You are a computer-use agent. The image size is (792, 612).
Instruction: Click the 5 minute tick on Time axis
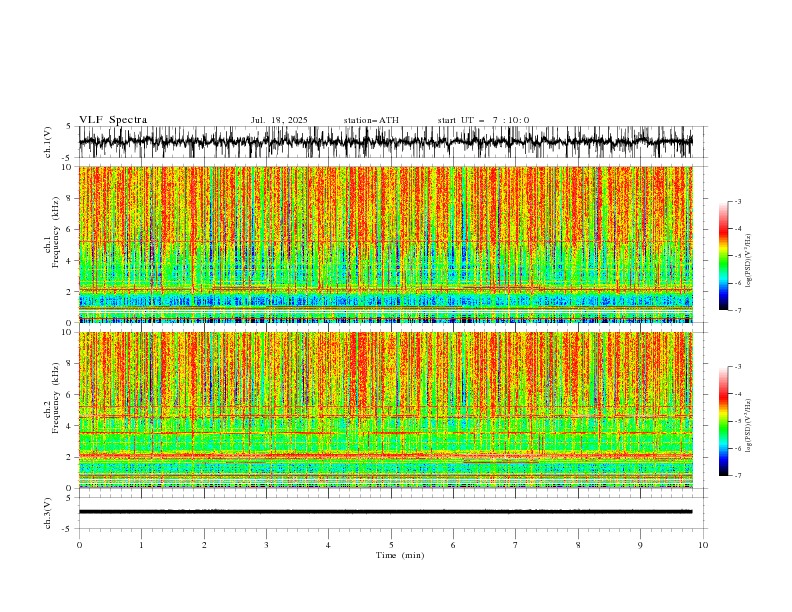pyautogui.click(x=391, y=545)
